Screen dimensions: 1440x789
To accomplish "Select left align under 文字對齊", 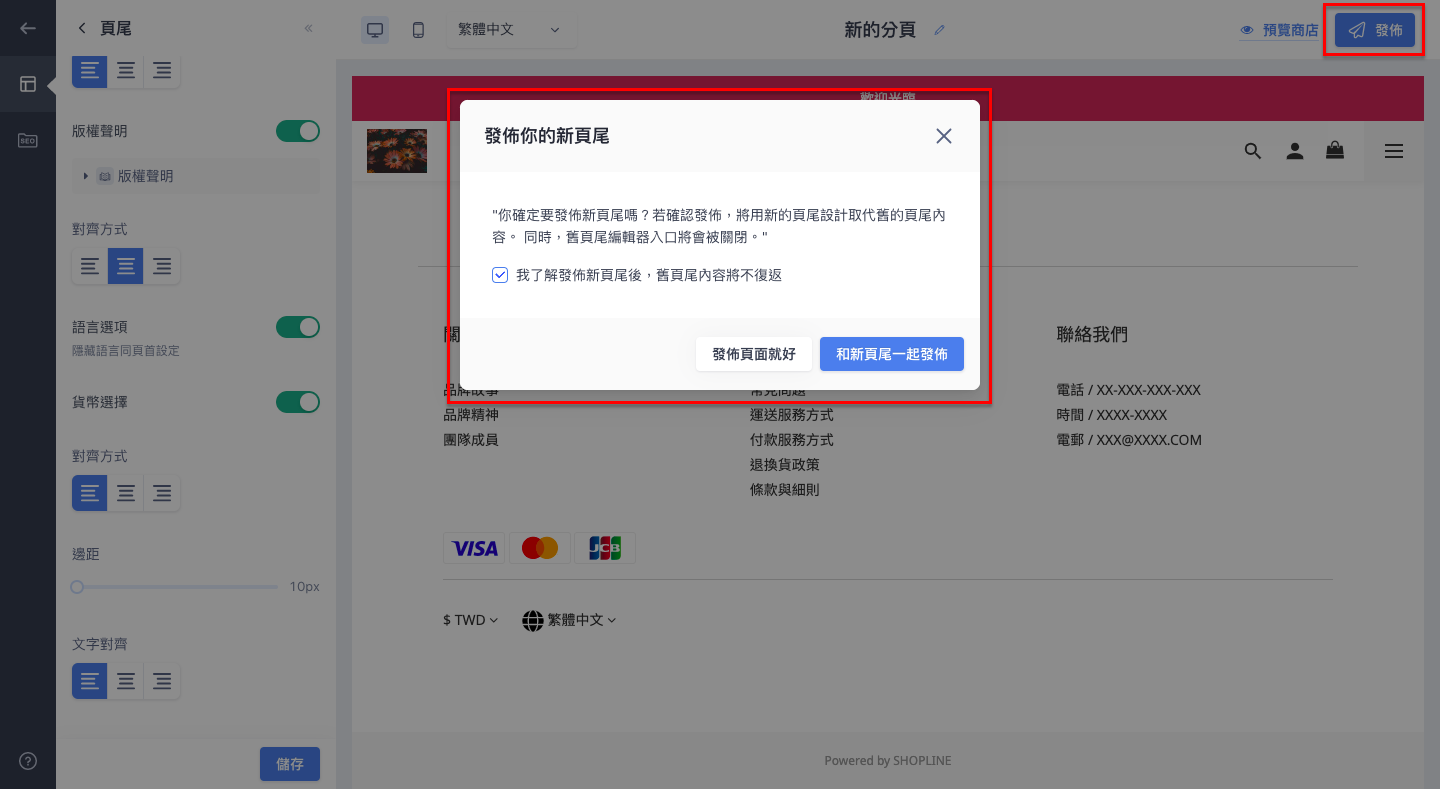I will 90,681.
